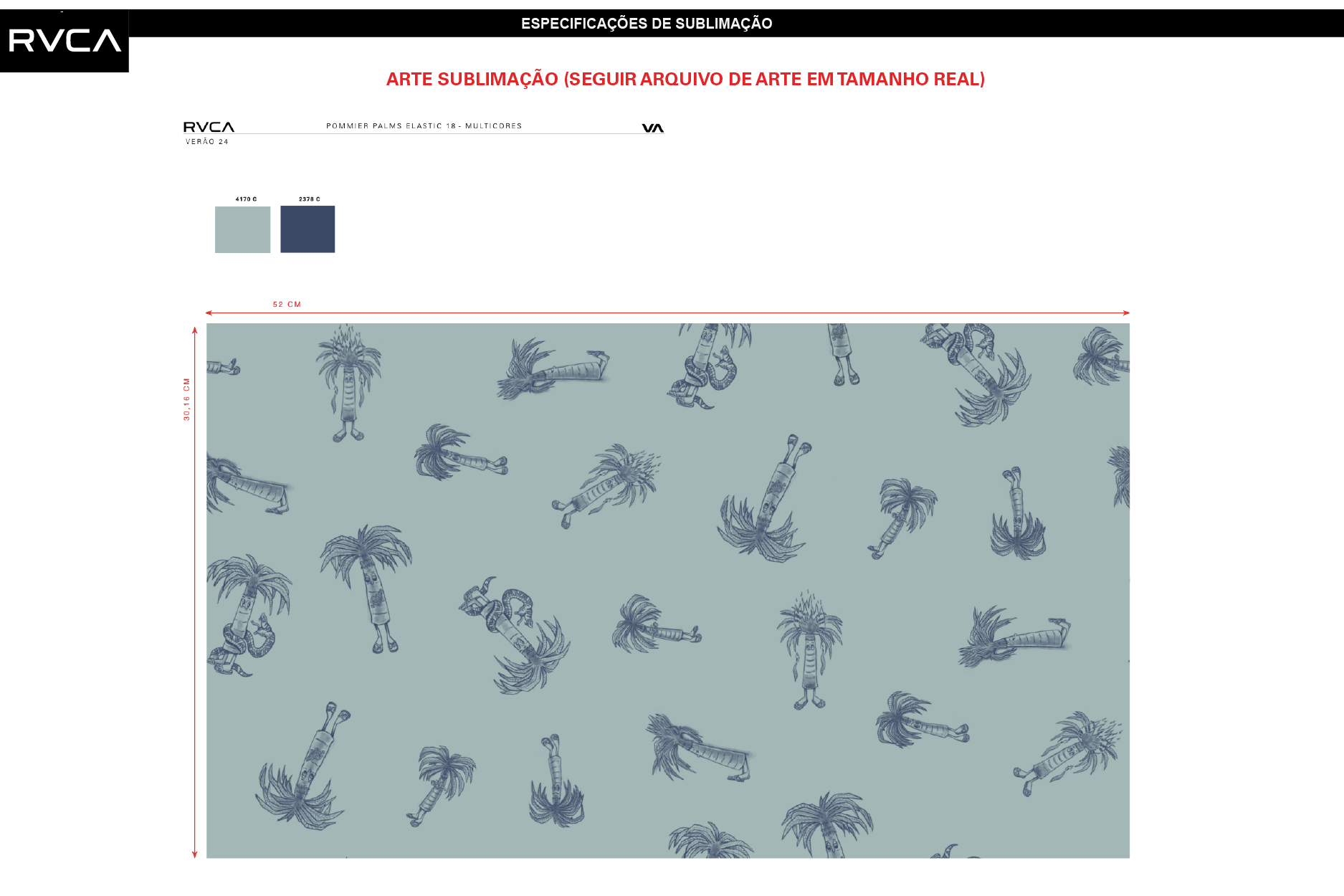1344x896 pixels.
Task: Click the red ARTE SUBLIMAÇÃO heading
Action: tap(685, 79)
